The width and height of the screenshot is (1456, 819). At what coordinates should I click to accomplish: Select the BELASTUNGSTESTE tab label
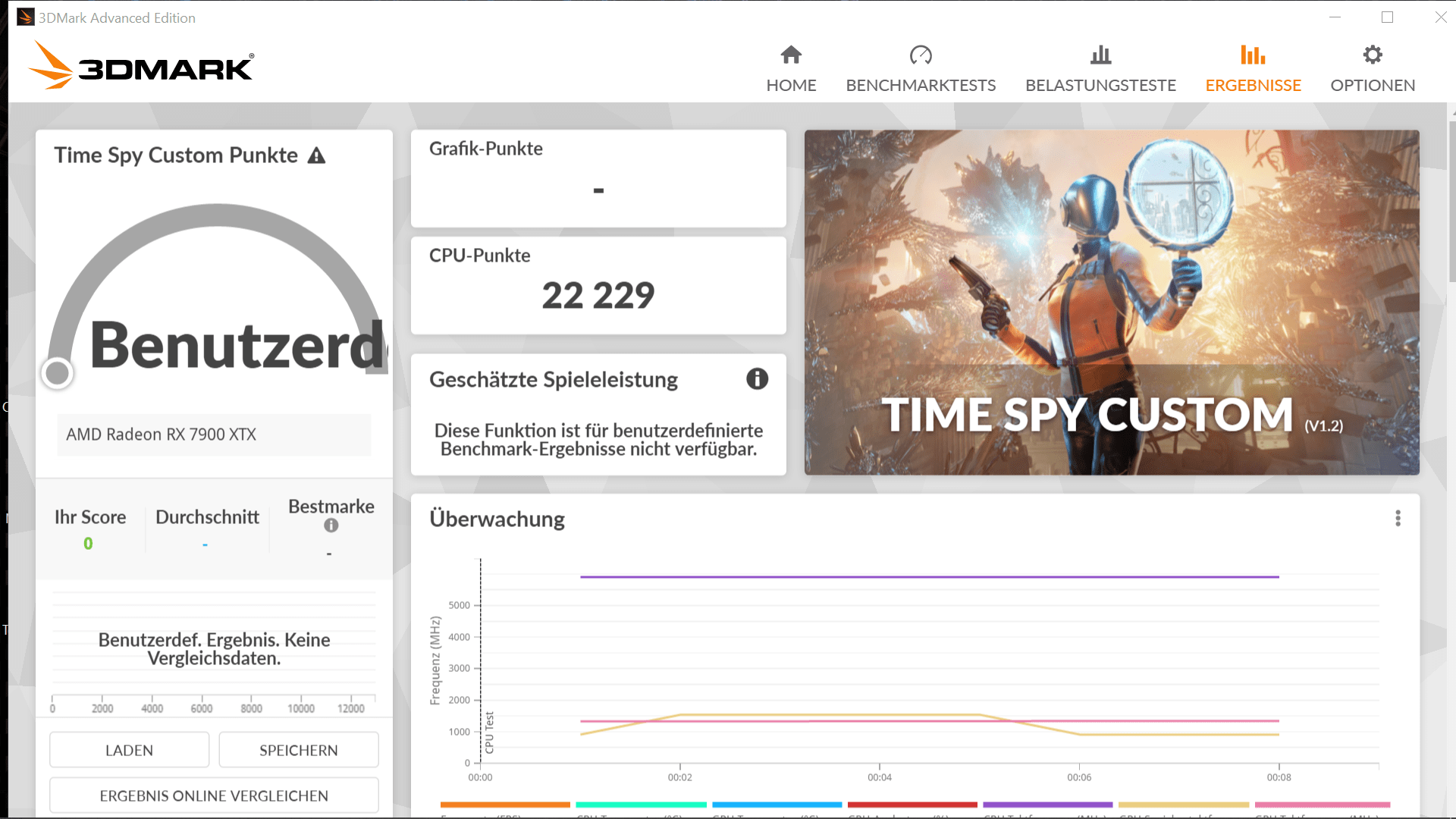click(x=1100, y=86)
